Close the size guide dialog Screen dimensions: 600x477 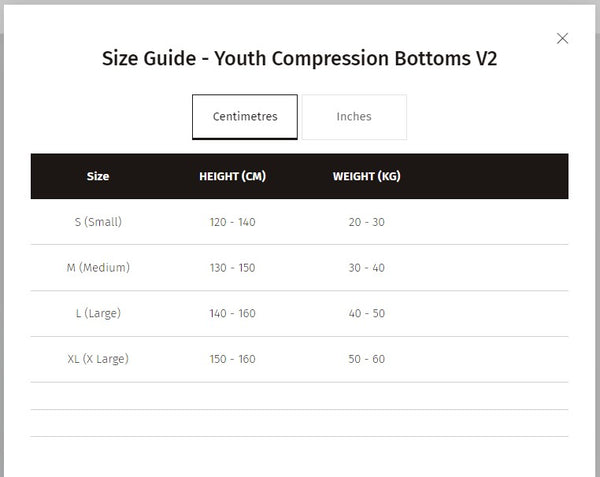click(x=562, y=39)
